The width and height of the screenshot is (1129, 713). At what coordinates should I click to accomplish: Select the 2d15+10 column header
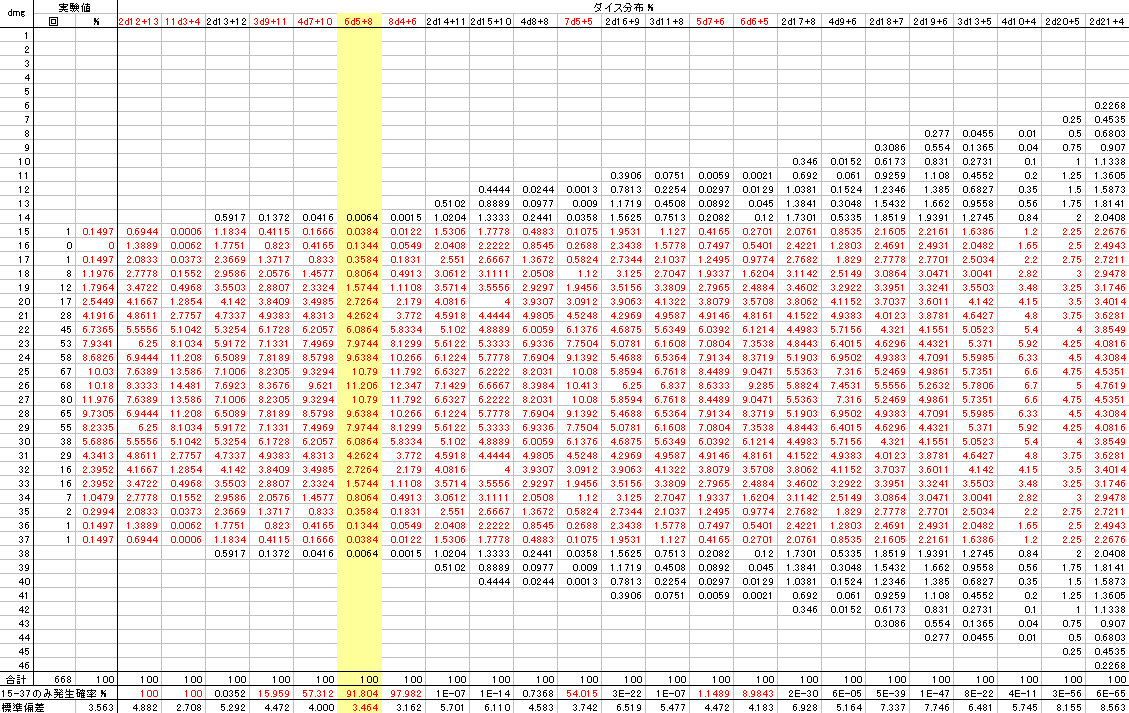pyautogui.click(x=490, y=22)
